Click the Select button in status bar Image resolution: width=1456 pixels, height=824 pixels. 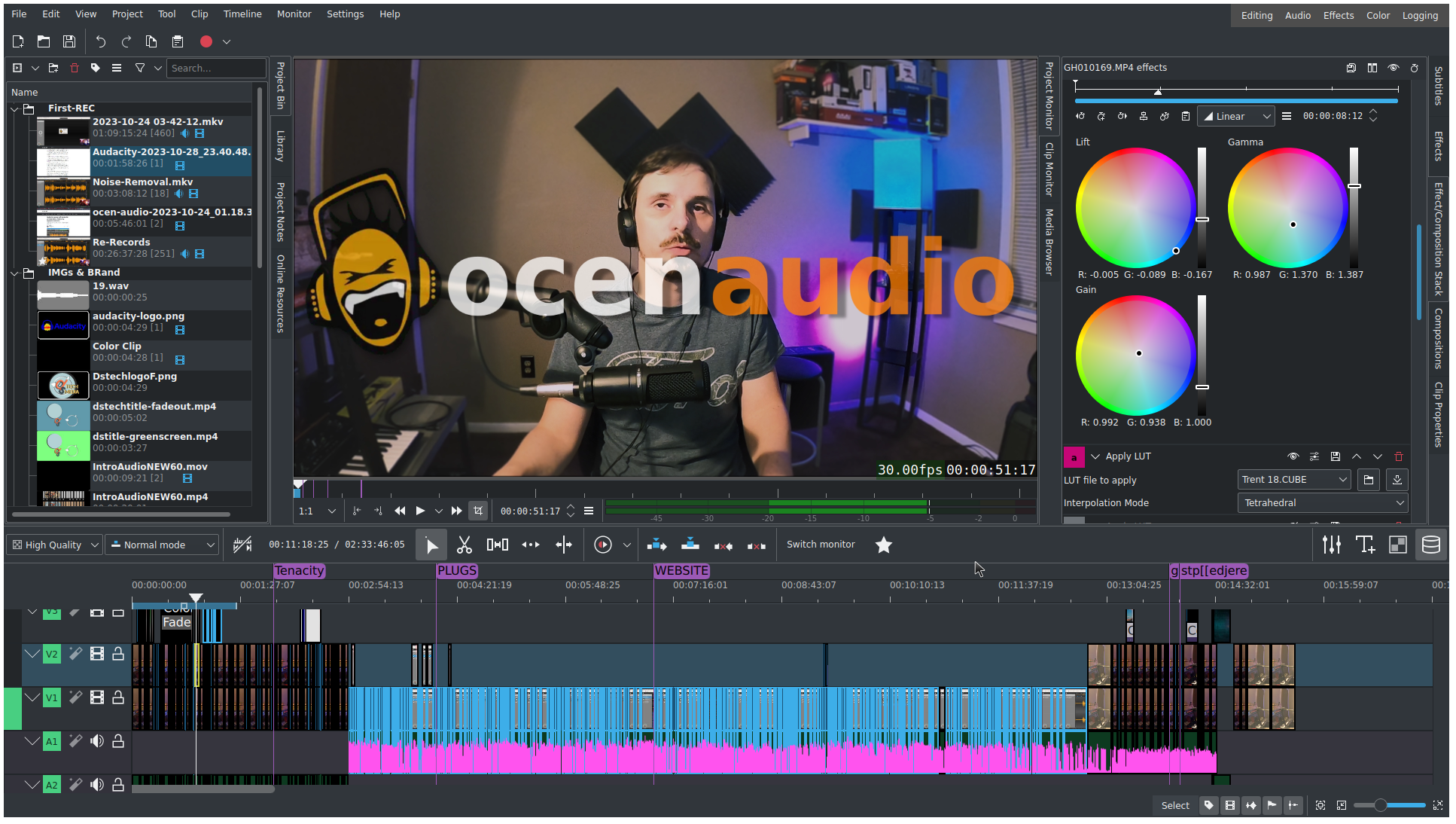pyautogui.click(x=1175, y=805)
